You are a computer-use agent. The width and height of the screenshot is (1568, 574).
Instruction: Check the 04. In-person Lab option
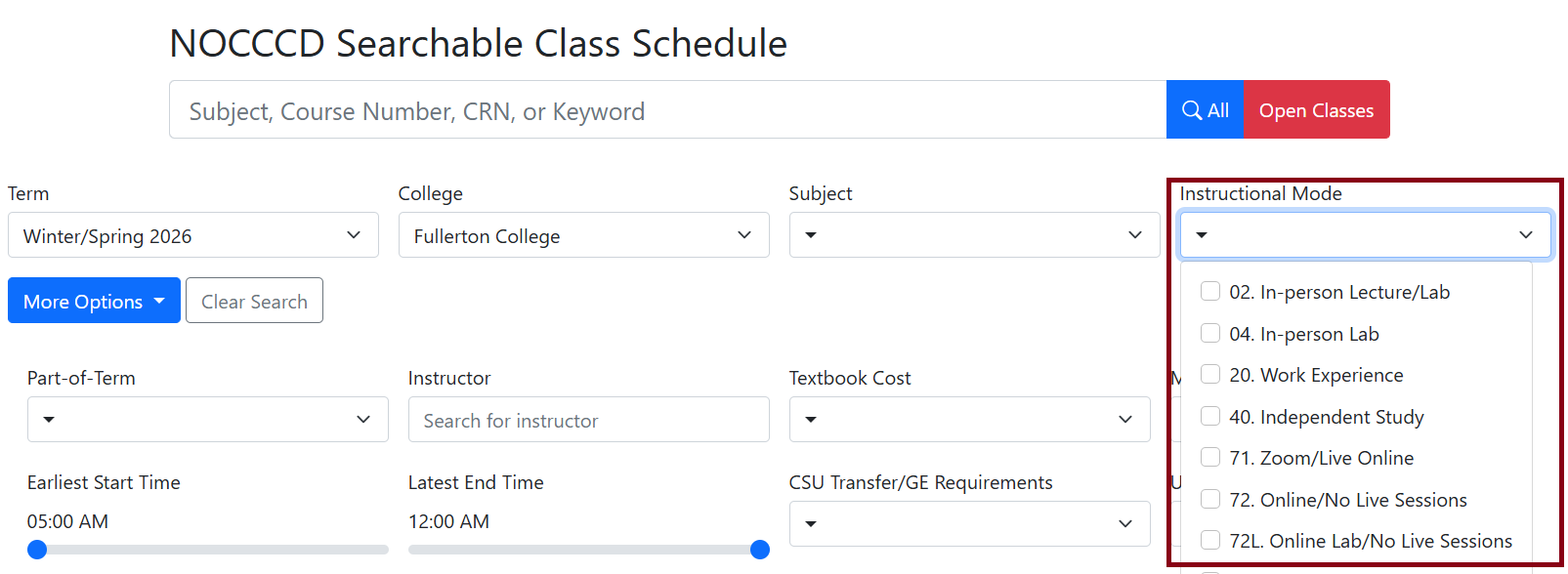[x=1210, y=334]
